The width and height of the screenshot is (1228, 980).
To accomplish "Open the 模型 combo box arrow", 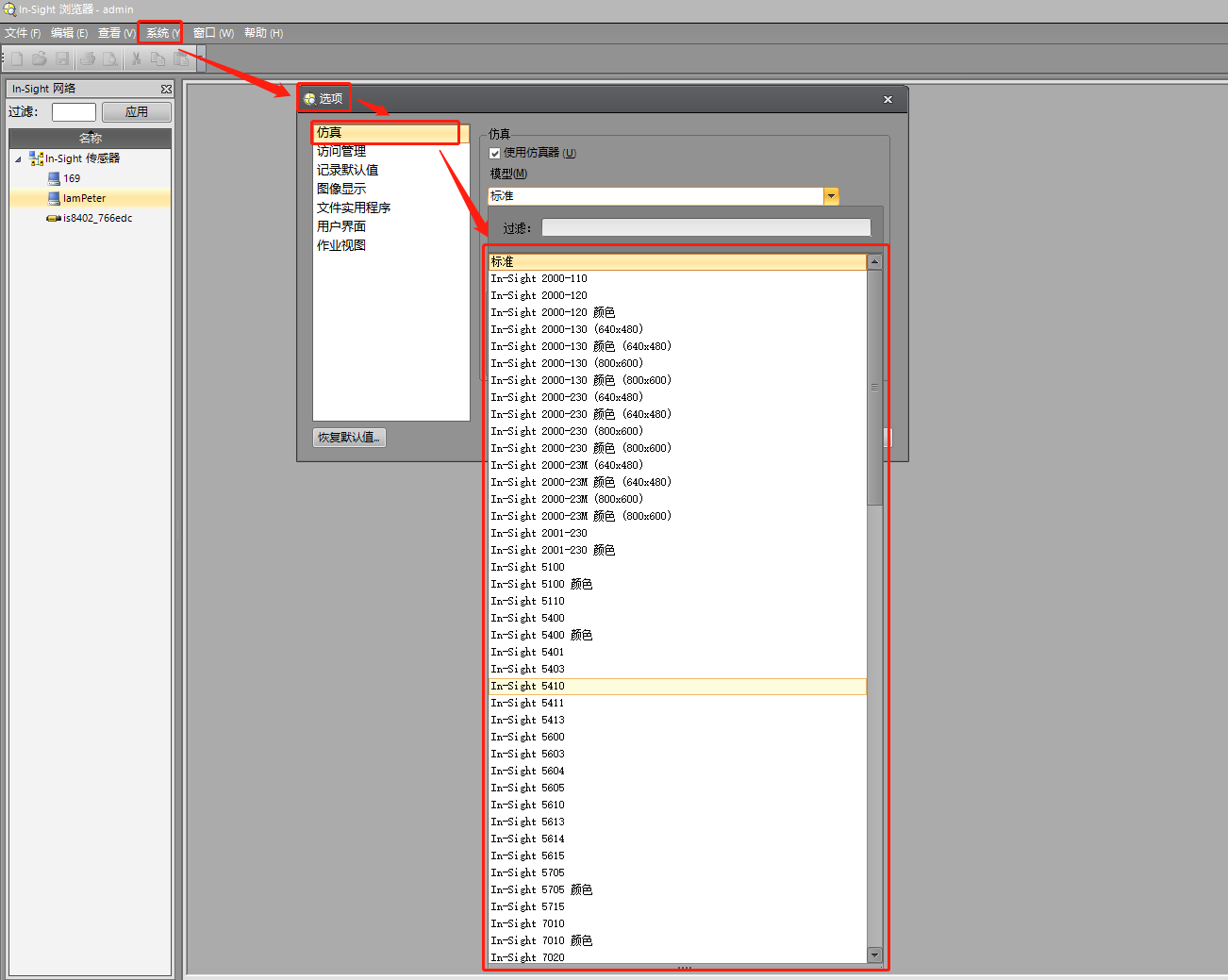I will coord(831,196).
